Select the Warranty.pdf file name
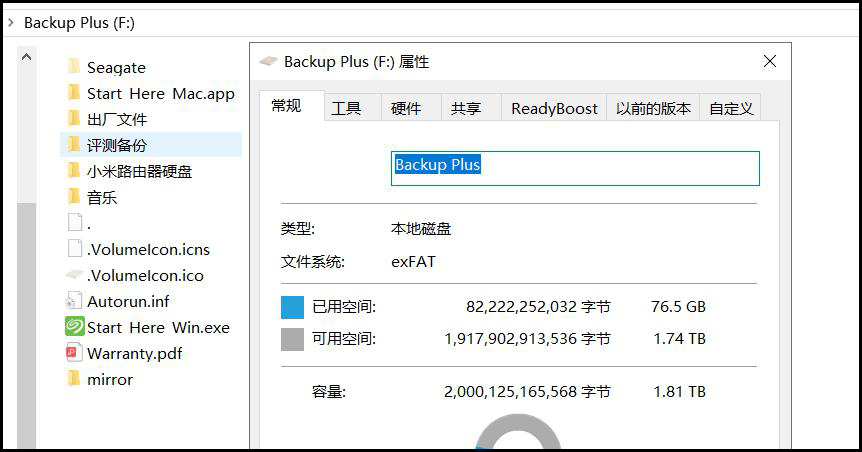This screenshot has width=862, height=452. (x=135, y=354)
